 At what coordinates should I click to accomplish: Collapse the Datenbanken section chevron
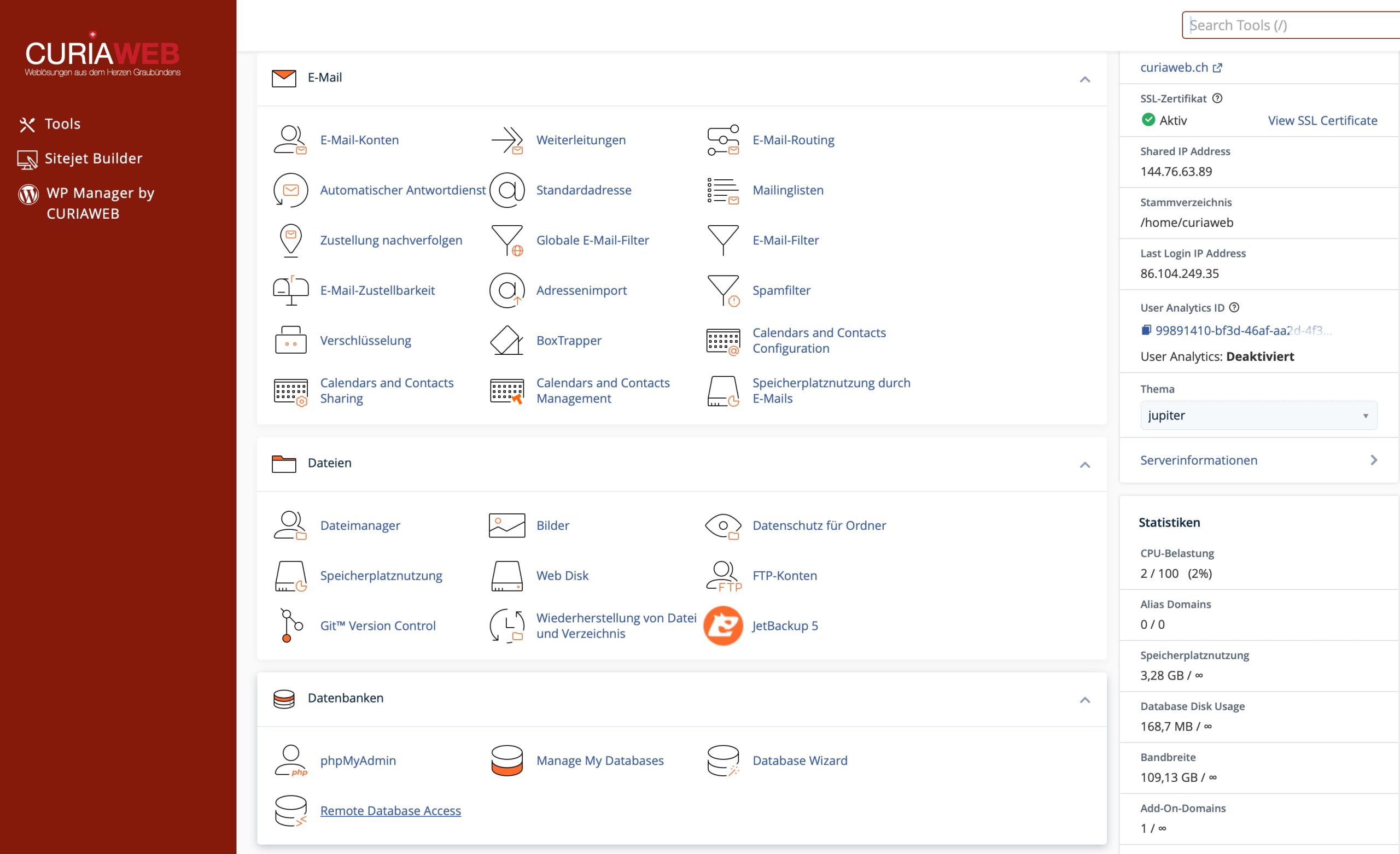[x=1084, y=700]
